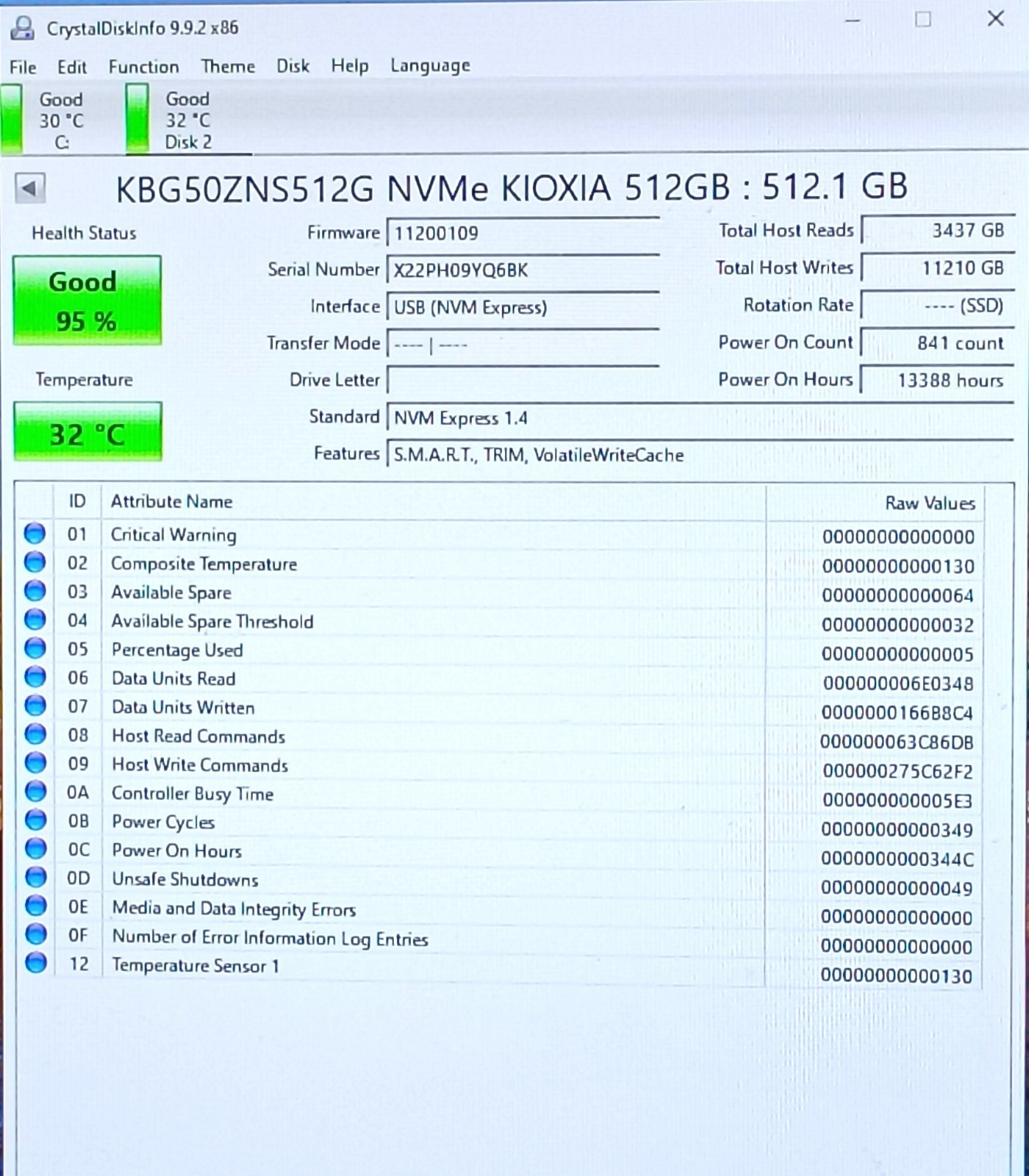Click raw value 000000000005E3

[897, 800]
